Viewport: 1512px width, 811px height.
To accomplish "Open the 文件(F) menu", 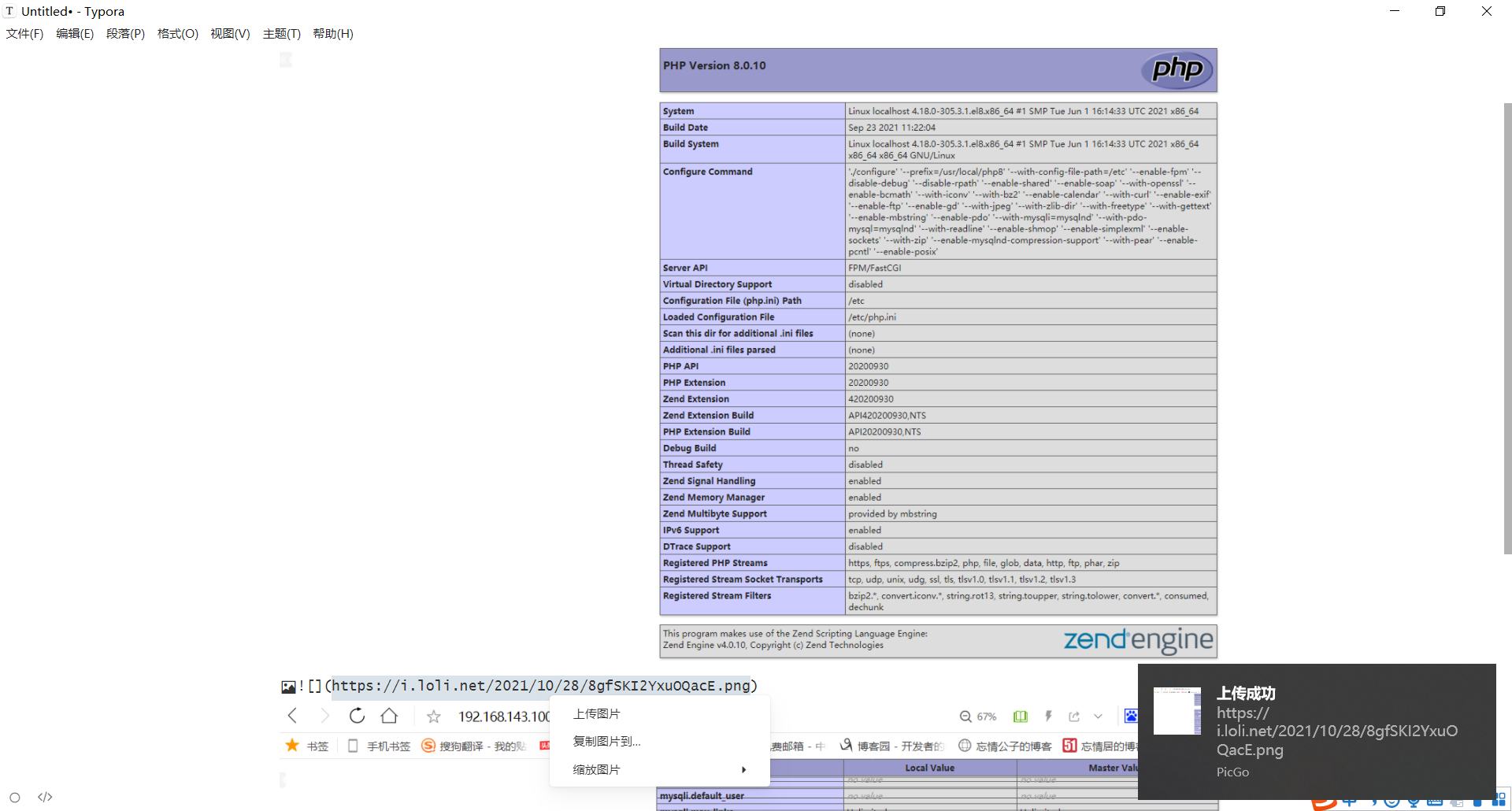I will pos(25,34).
